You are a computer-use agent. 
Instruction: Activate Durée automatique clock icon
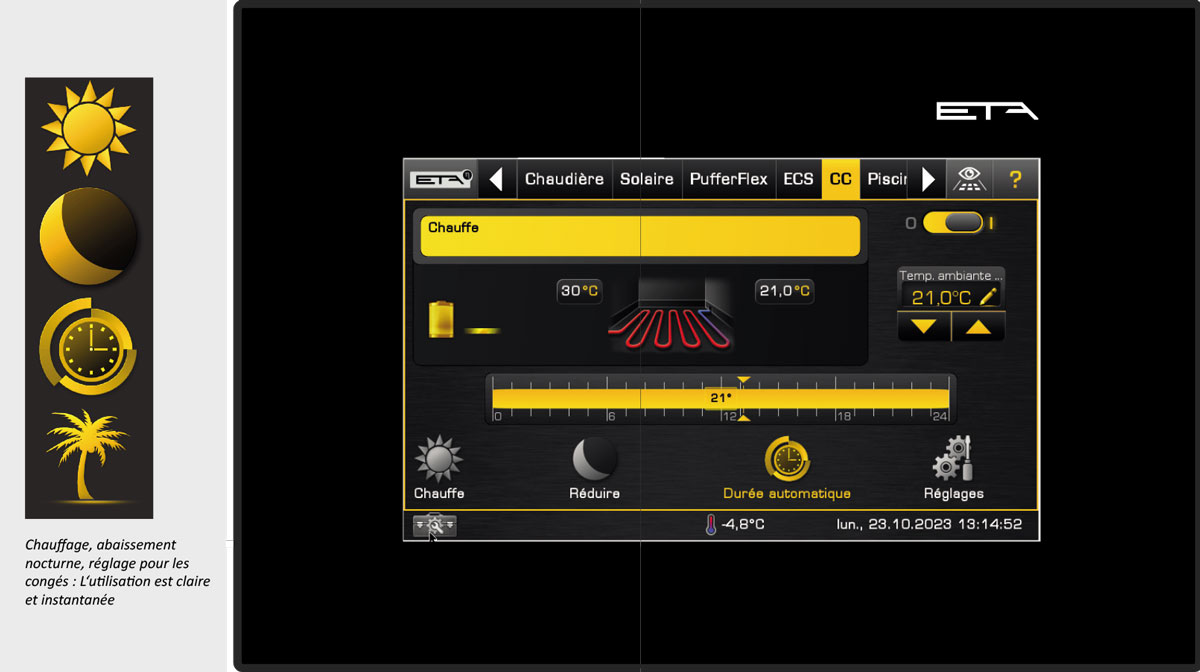point(787,461)
